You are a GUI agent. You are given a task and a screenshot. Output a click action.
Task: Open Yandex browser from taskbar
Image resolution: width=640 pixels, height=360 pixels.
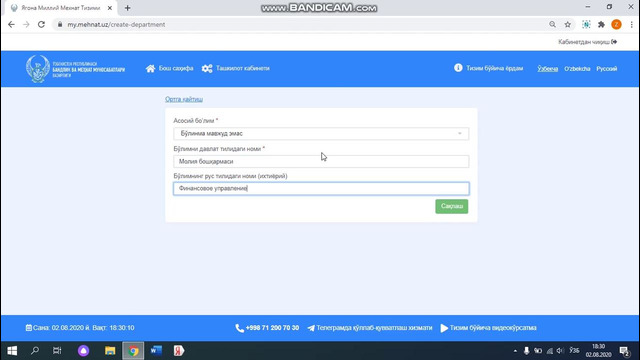tap(179, 351)
